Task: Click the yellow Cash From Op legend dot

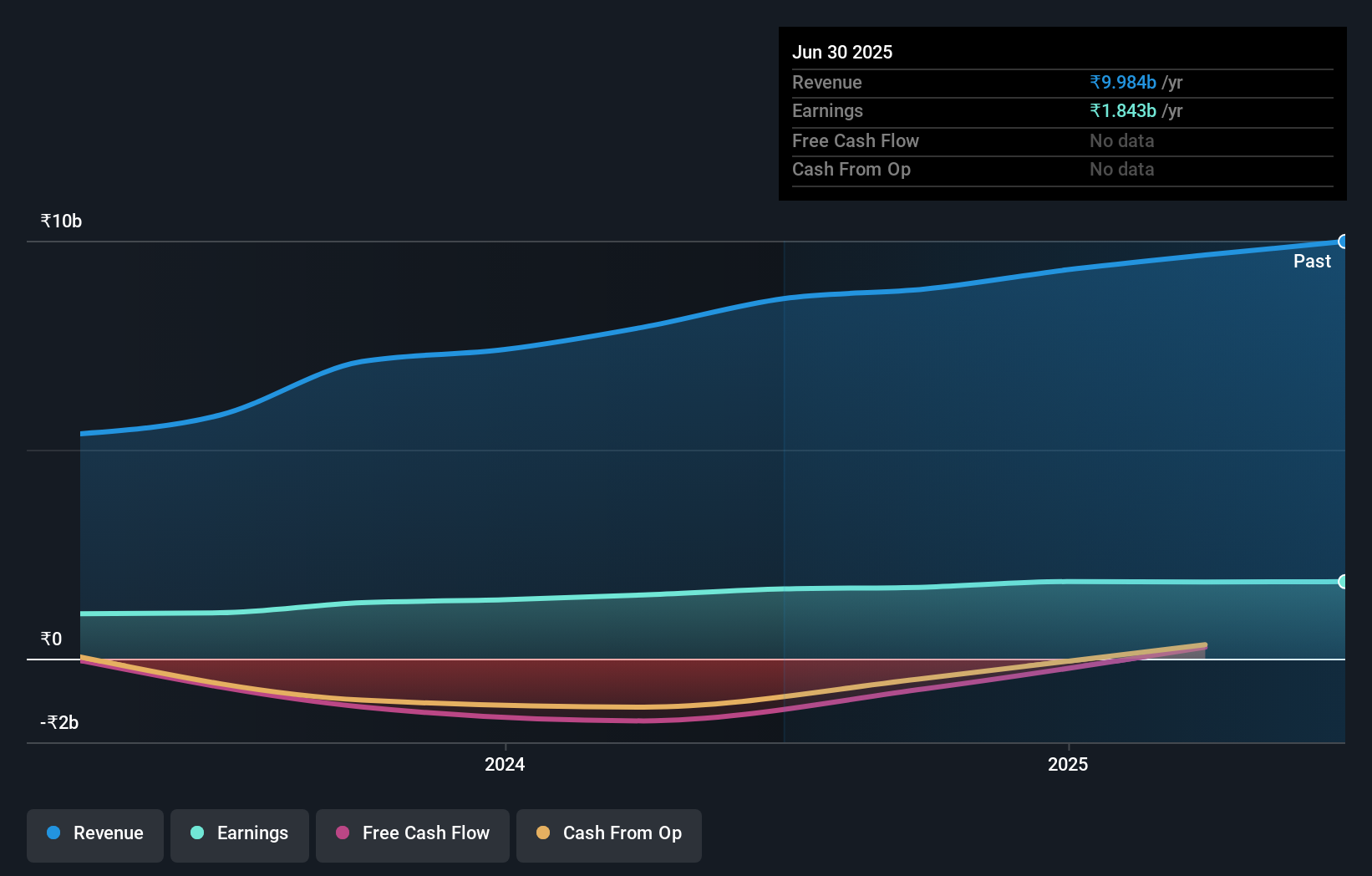Action: pos(543,833)
